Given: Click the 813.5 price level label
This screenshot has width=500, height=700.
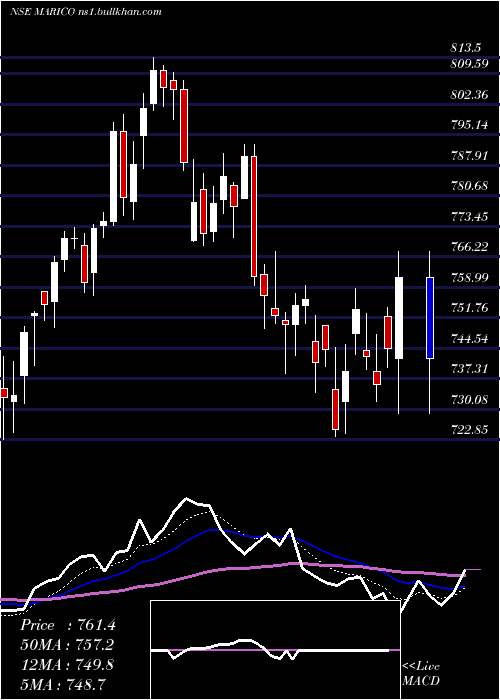Looking at the screenshot, I should point(465,48).
